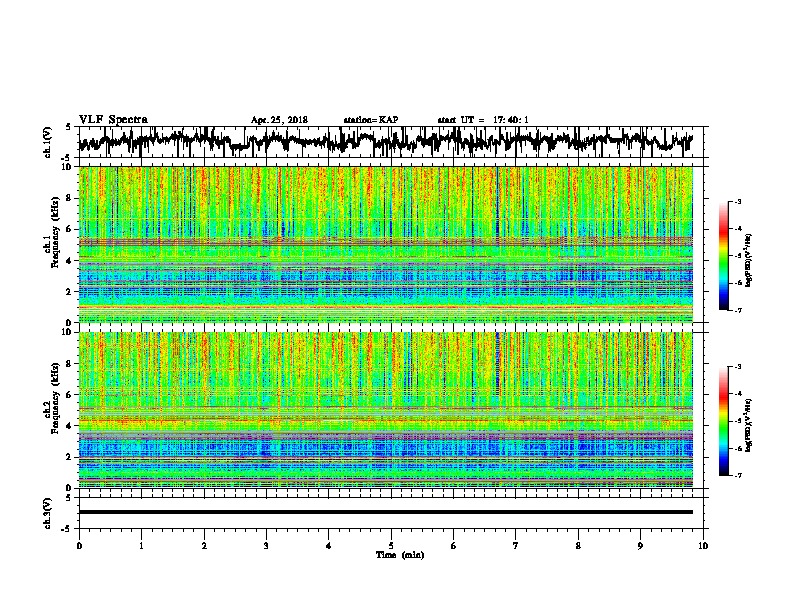Image resolution: width=792 pixels, height=612 pixels.
Task: Click the upper color bar's log(PSD) label
Action: coord(749,260)
